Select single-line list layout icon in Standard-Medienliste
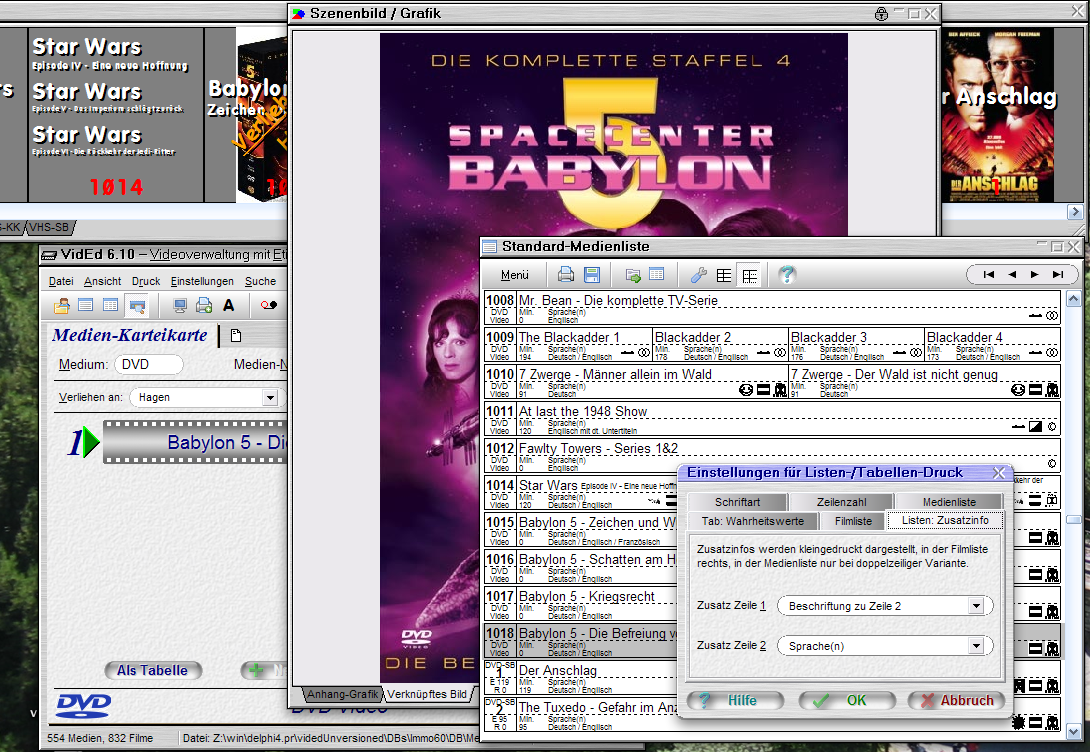This screenshot has height=752, width=1090. [724, 275]
